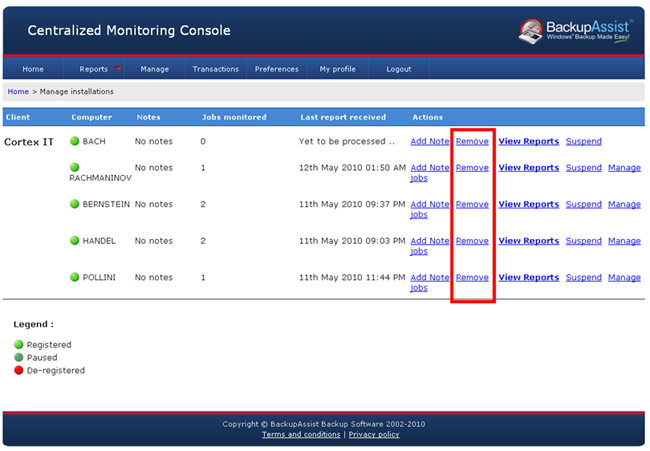Open the Preferences menu item
Screen dimensions: 650x451
tap(276, 69)
